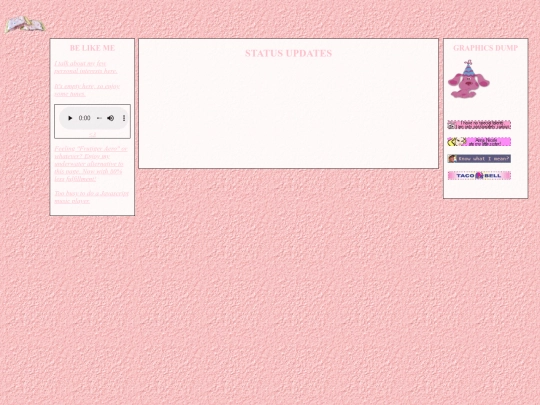The width and height of the screenshot is (540, 405).
Task: Open the 'Frutiger Aero' underwater alternative link
Action: point(91,164)
